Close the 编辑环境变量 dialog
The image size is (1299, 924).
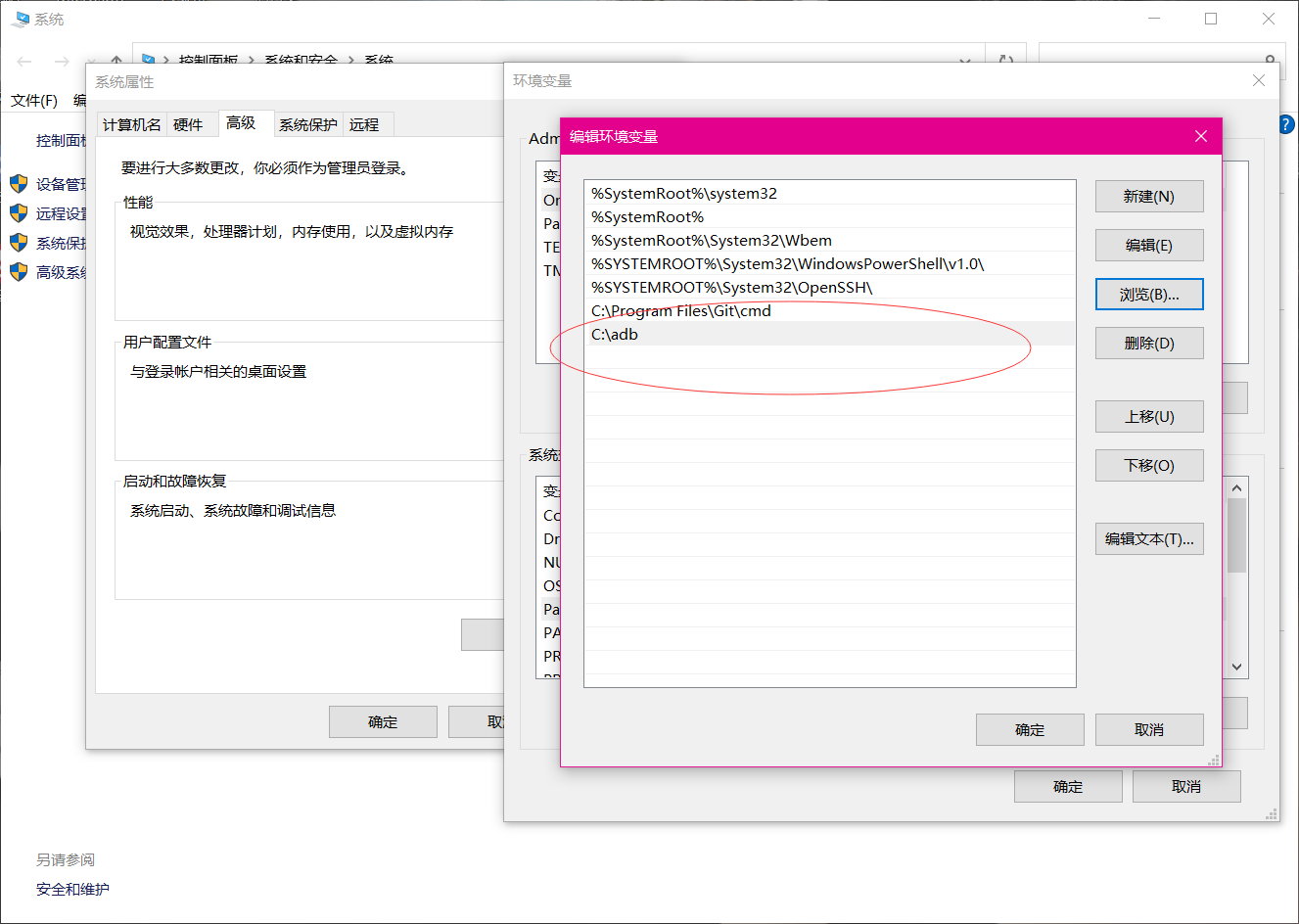[1201, 136]
